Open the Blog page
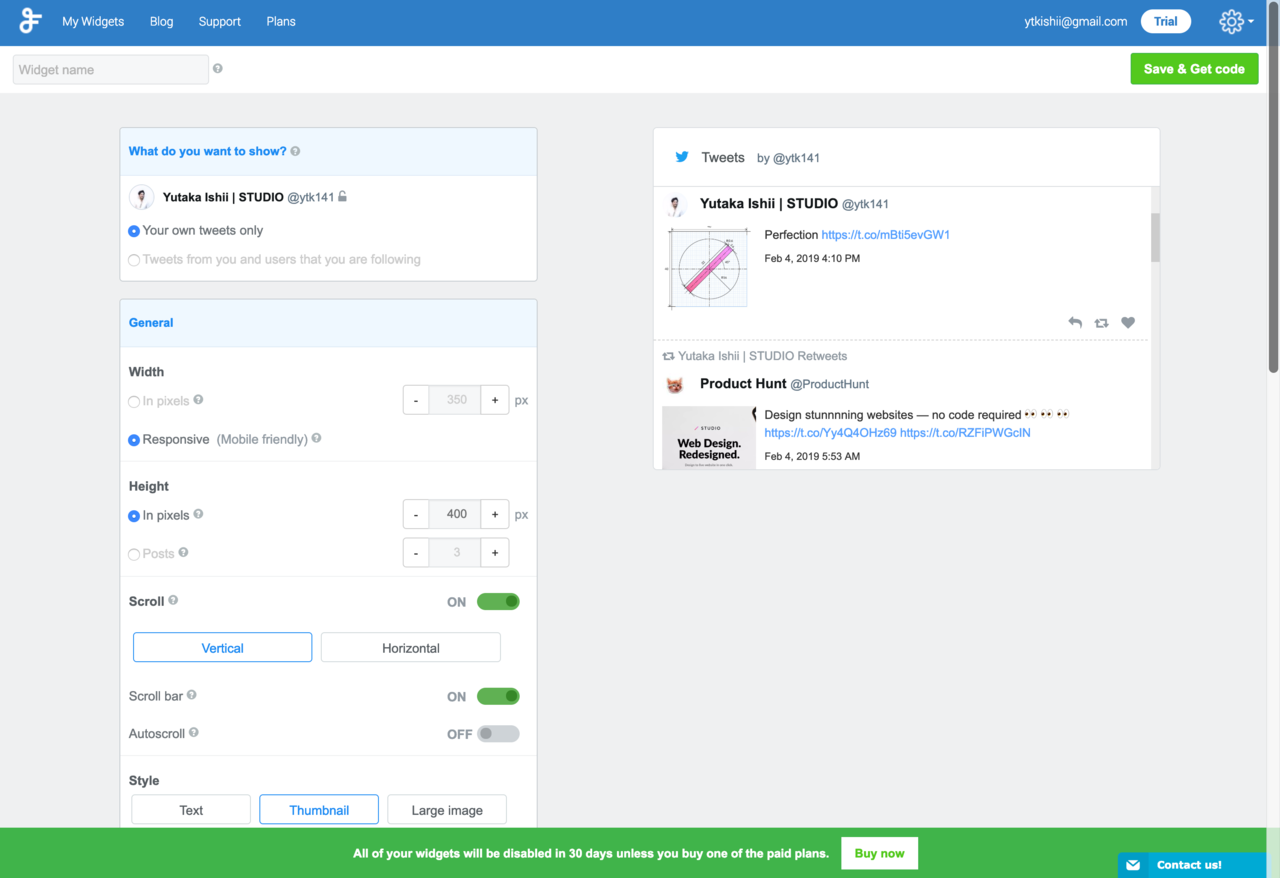The height and width of the screenshot is (878, 1280). coord(161,21)
